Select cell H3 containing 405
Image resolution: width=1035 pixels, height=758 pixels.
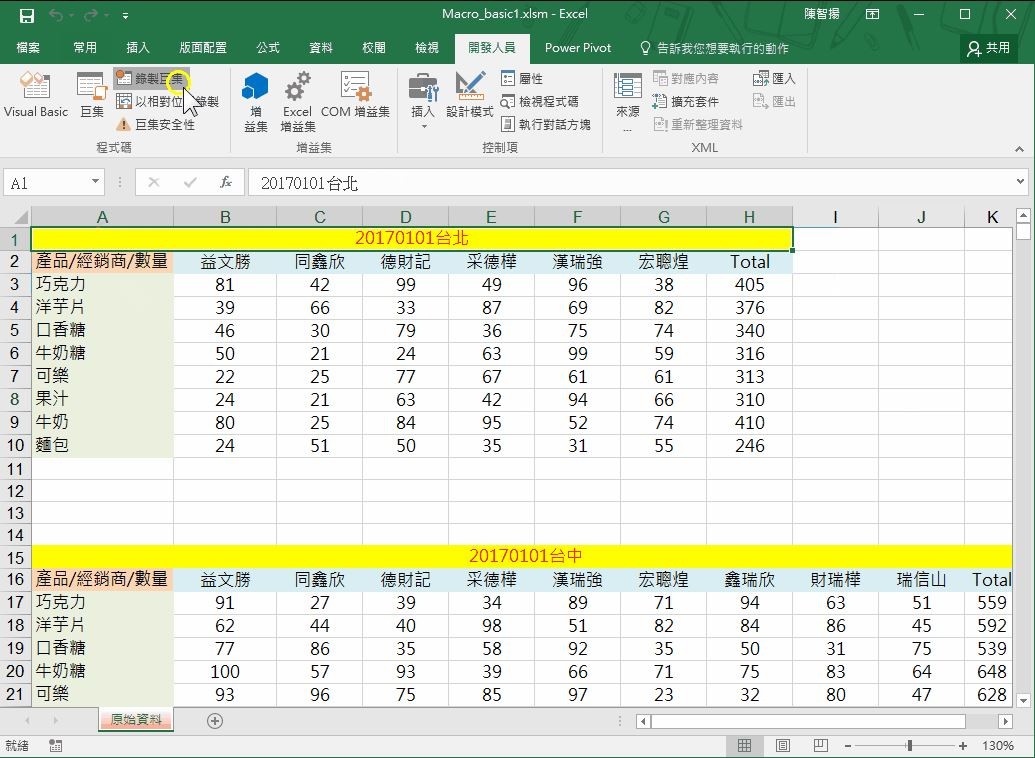coord(749,285)
